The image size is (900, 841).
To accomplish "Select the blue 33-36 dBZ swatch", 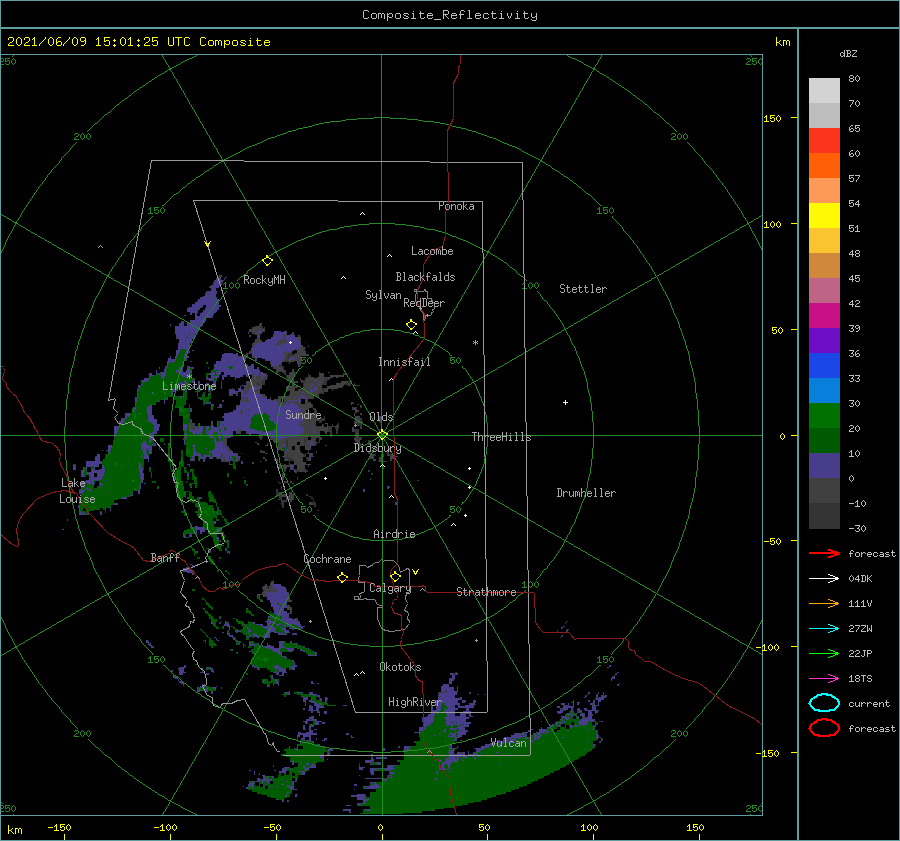I will tap(824, 365).
